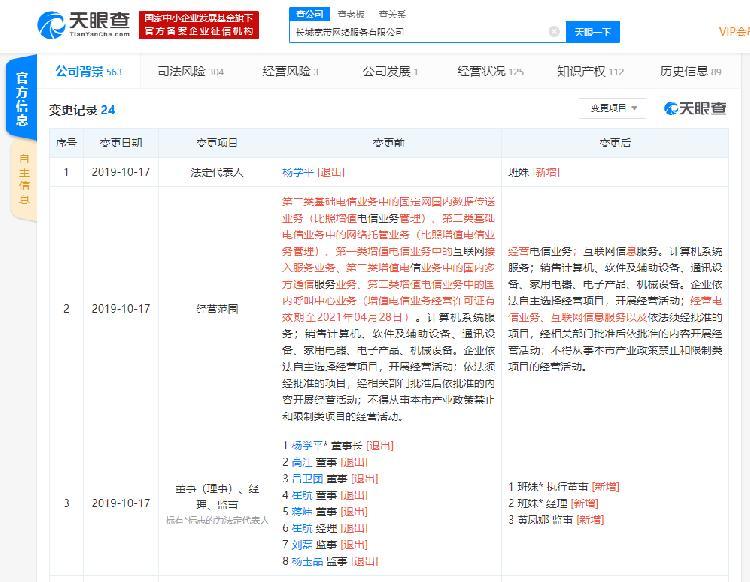750x582 pixels.
Task: Open the 历史信息 tab
Action: (691, 71)
